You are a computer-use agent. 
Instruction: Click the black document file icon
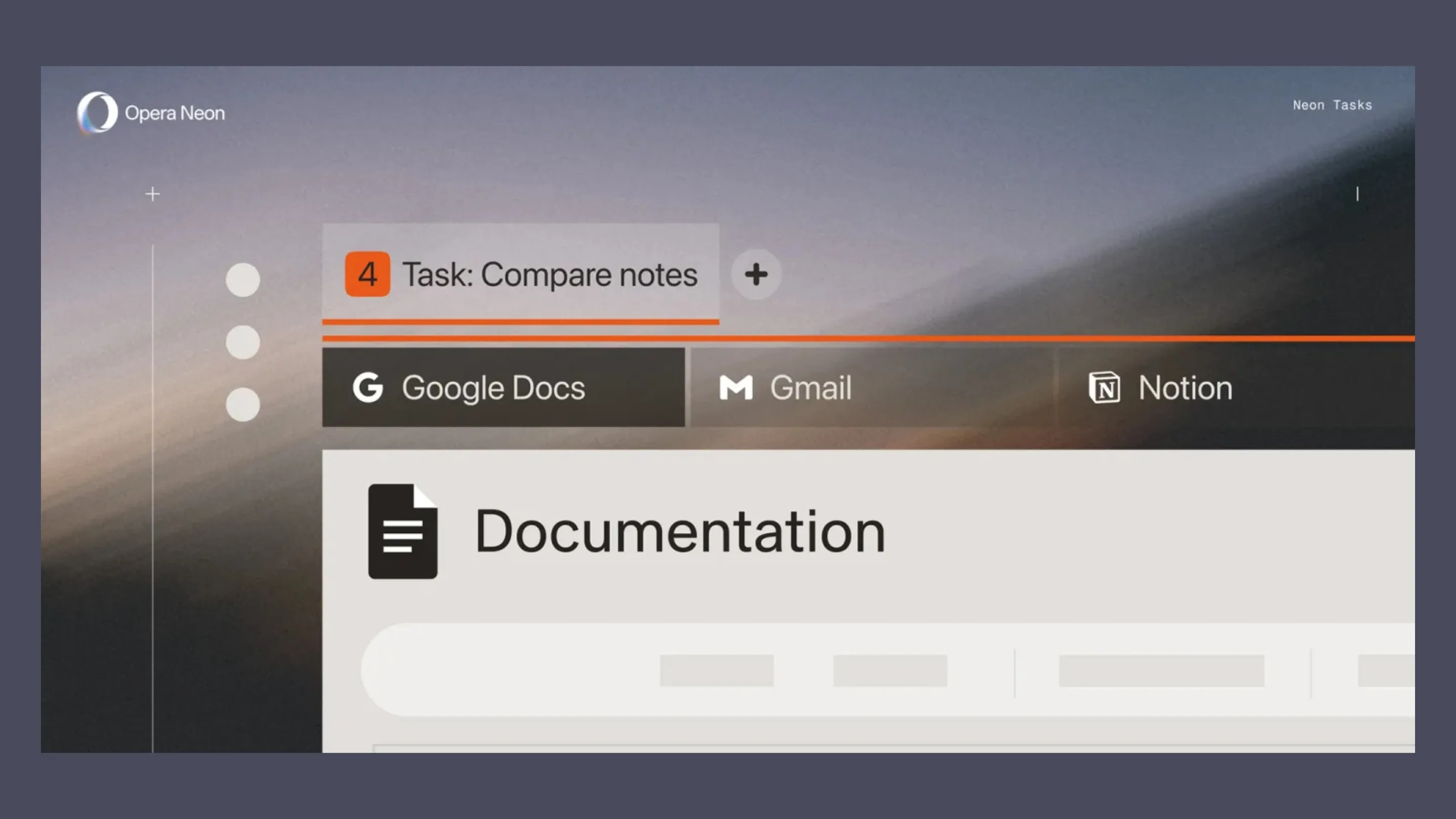click(x=402, y=531)
